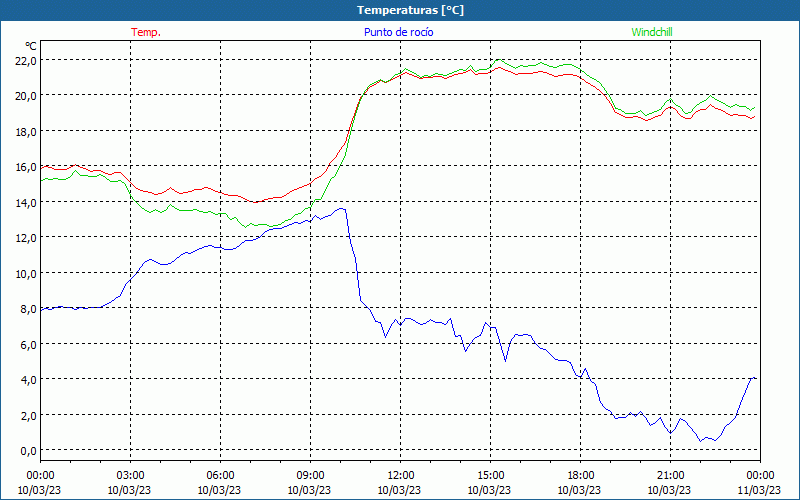Click the '10,0' y-axis value
Viewport: 800px width, 500px height.
27,273
